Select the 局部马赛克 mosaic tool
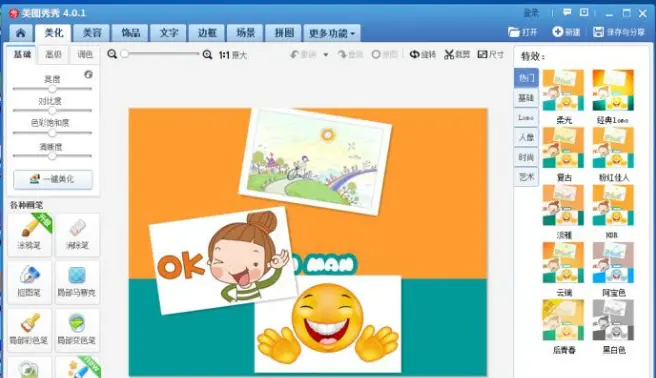Screen dimensions: 656x378 [x=77, y=282]
